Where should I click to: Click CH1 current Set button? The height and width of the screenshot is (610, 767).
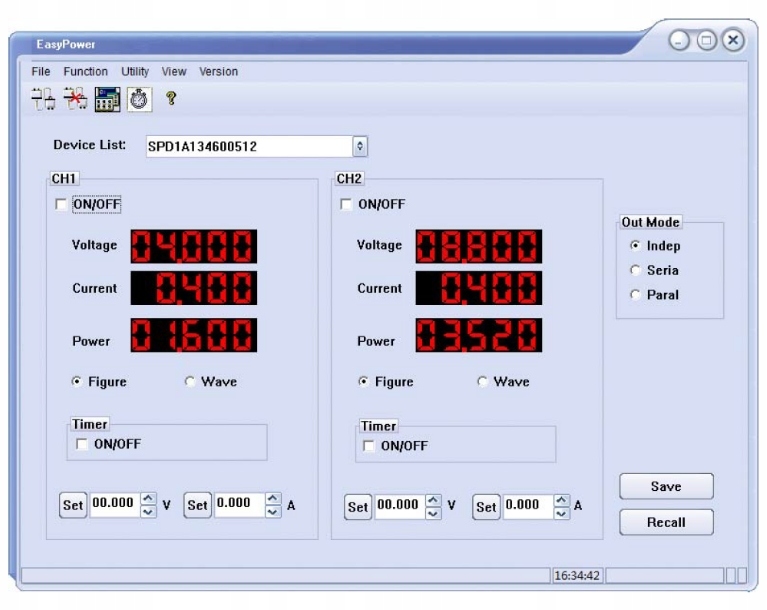[x=198, y=505]
